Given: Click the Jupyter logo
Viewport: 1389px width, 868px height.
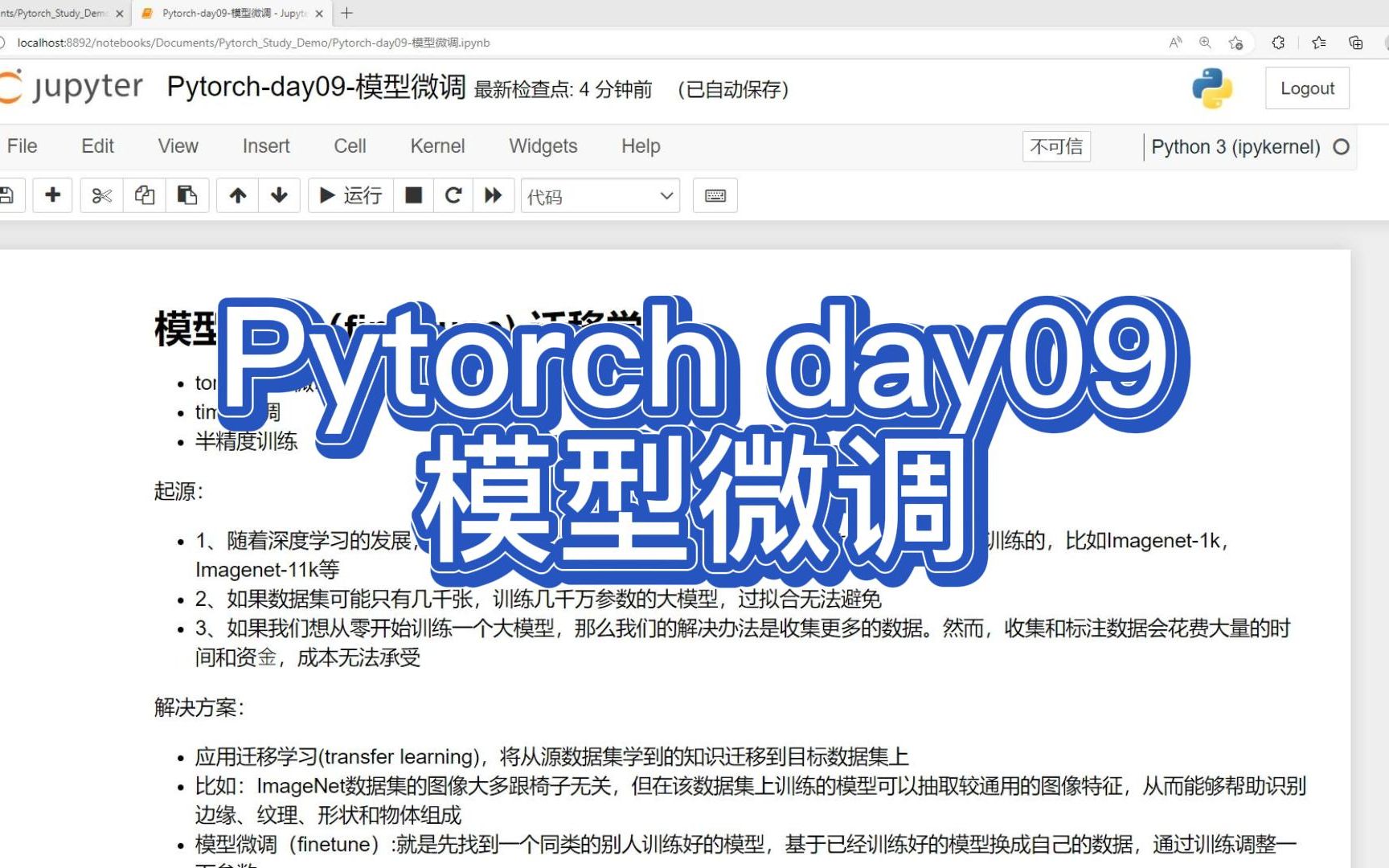Looking at the screenshot, I should click(72, 87).
